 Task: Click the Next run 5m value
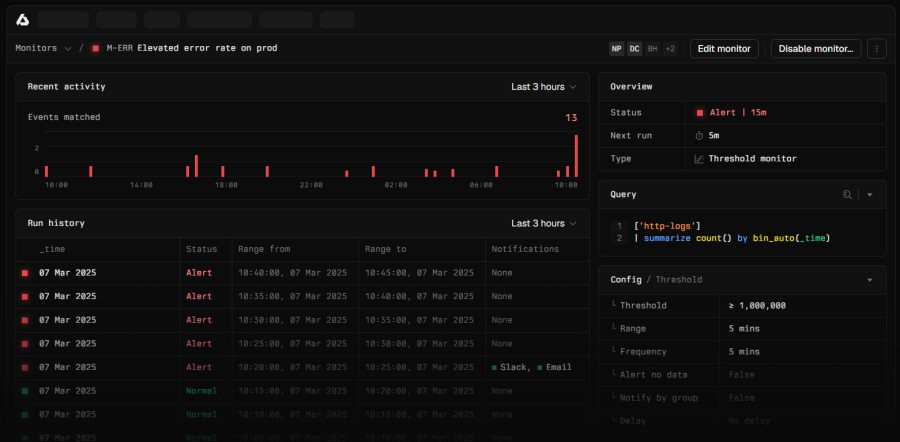[713, 136]
